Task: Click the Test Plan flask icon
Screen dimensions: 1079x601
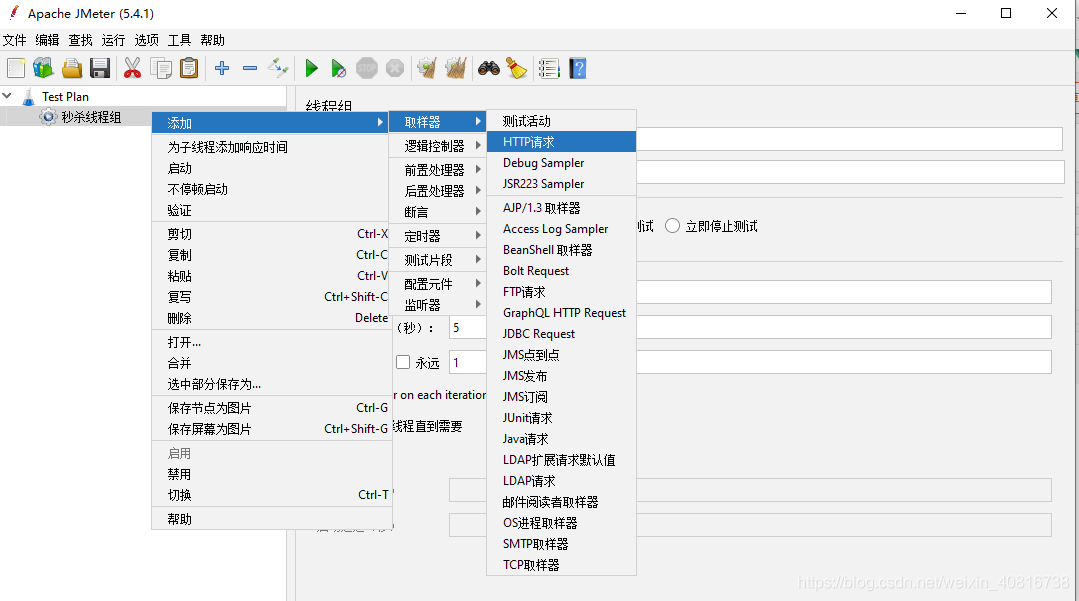Action: pos(28,96)
